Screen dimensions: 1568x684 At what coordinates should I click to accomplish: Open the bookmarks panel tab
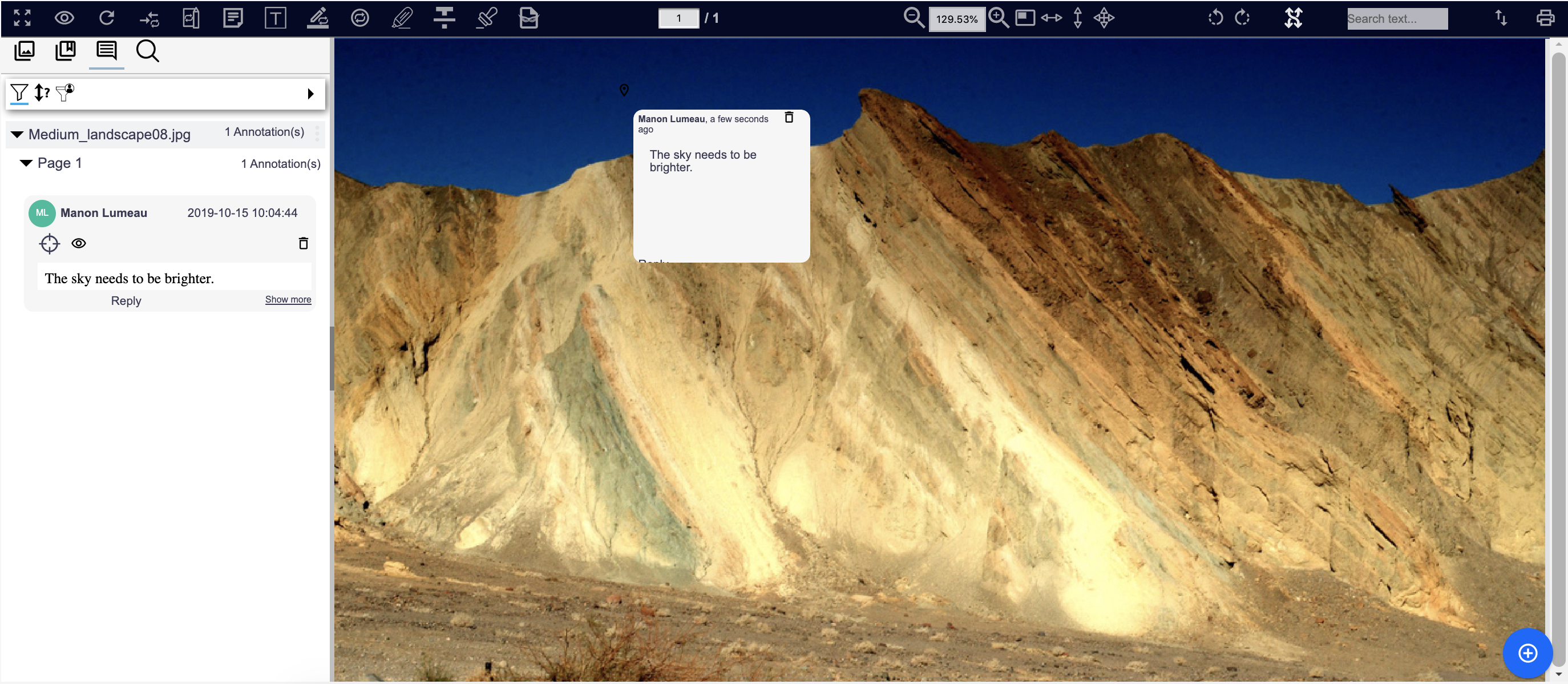pos(65,51)
